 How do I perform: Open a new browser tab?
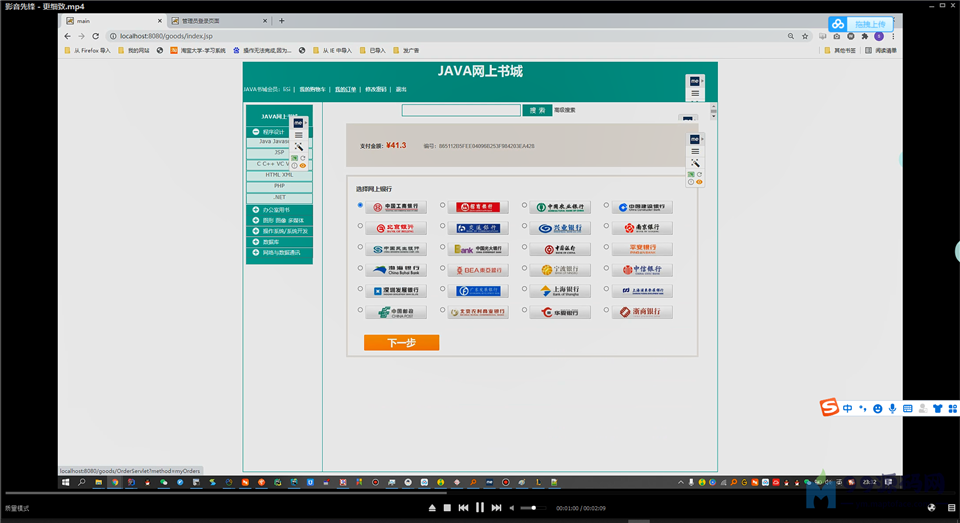tap(282, 21)
